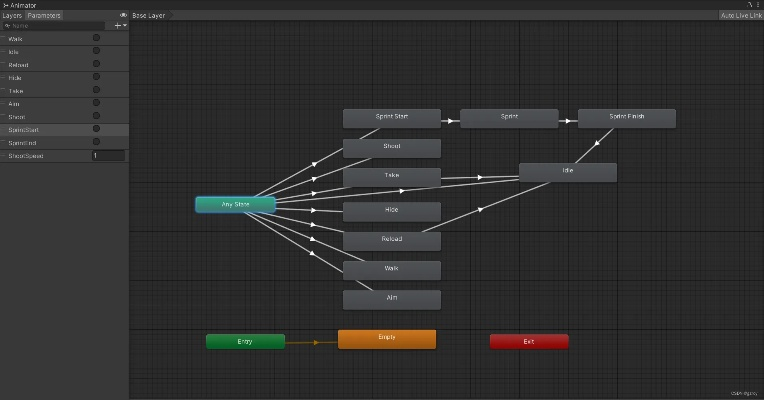Screen dimensions: 764x400
Task: Select the red Exit node
Action: coord(529,341)
